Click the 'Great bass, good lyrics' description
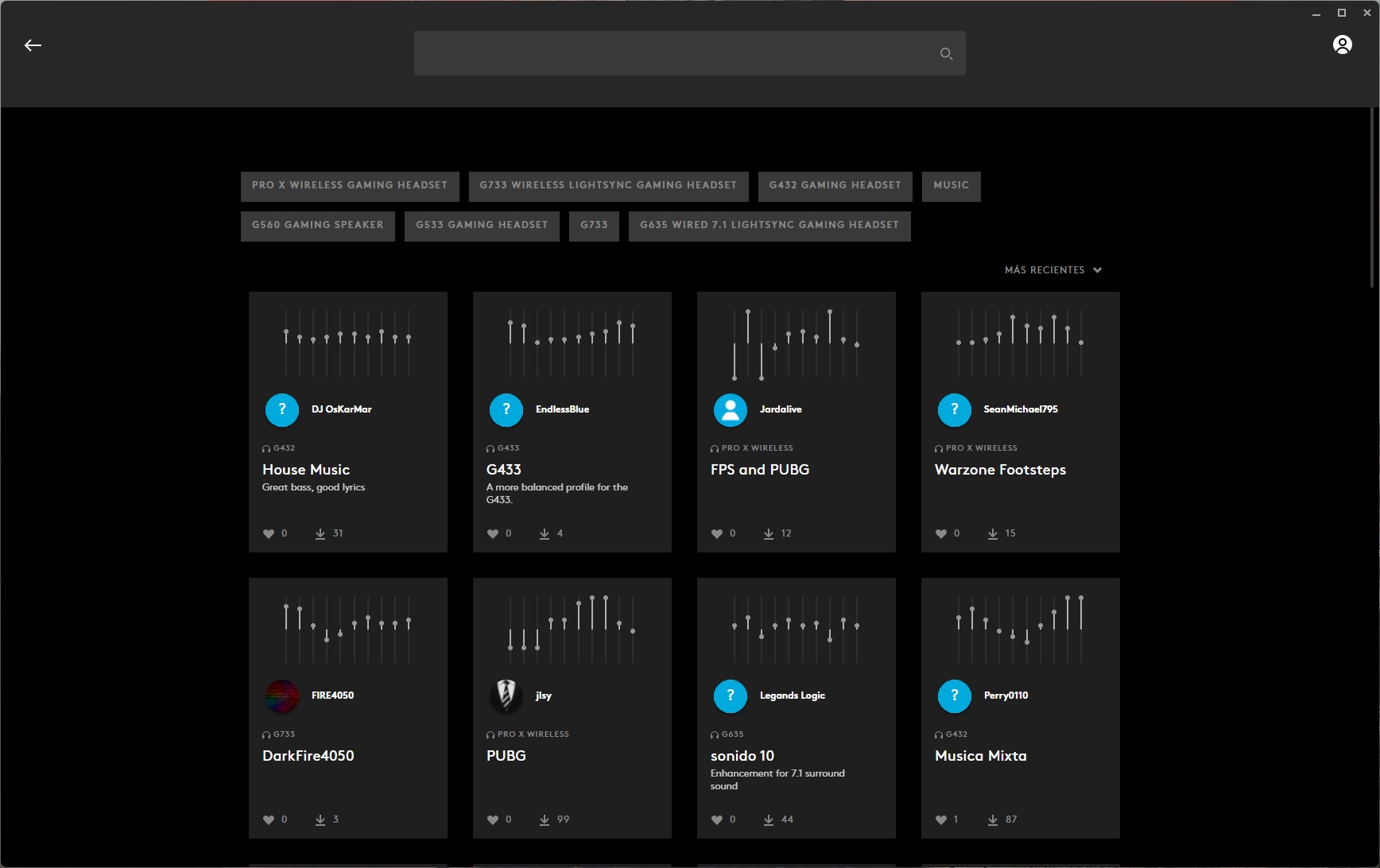 [314, 487]
